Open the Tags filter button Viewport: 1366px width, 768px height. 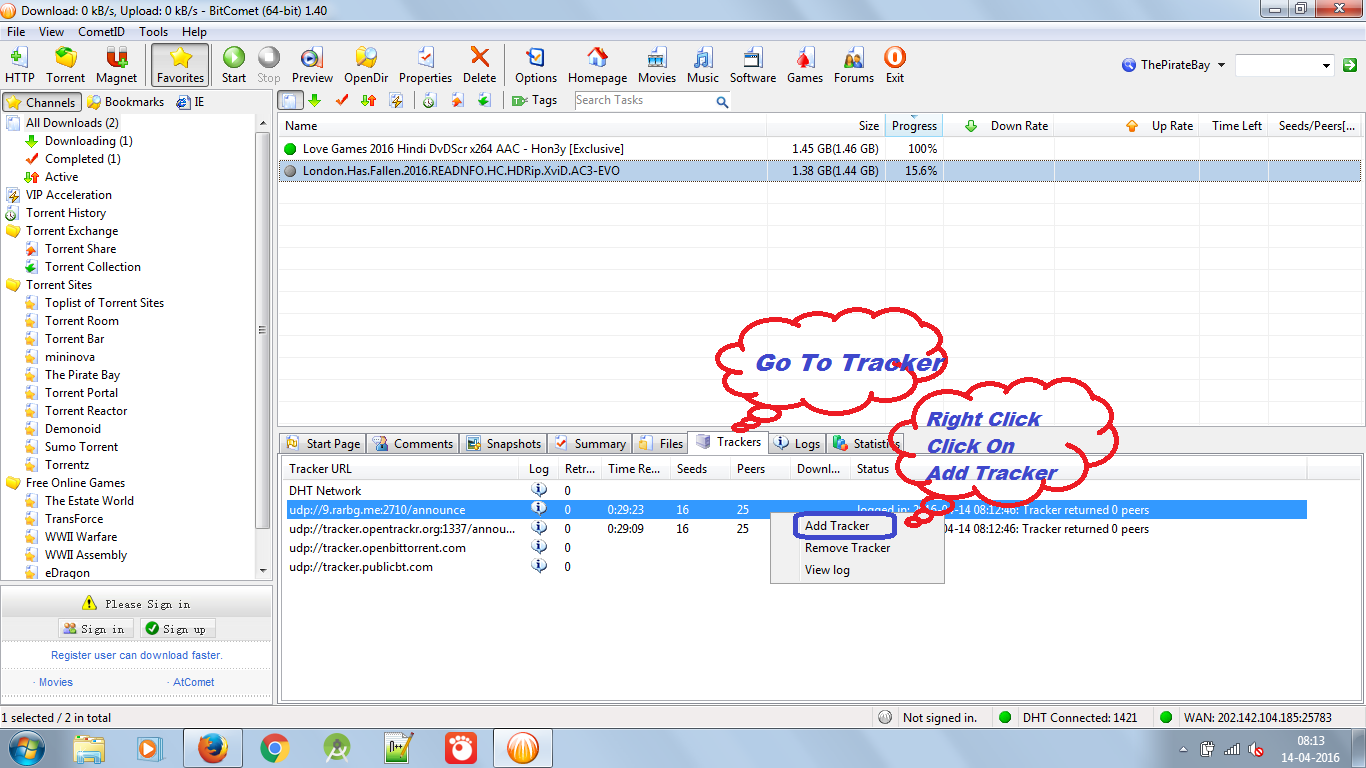535,100
